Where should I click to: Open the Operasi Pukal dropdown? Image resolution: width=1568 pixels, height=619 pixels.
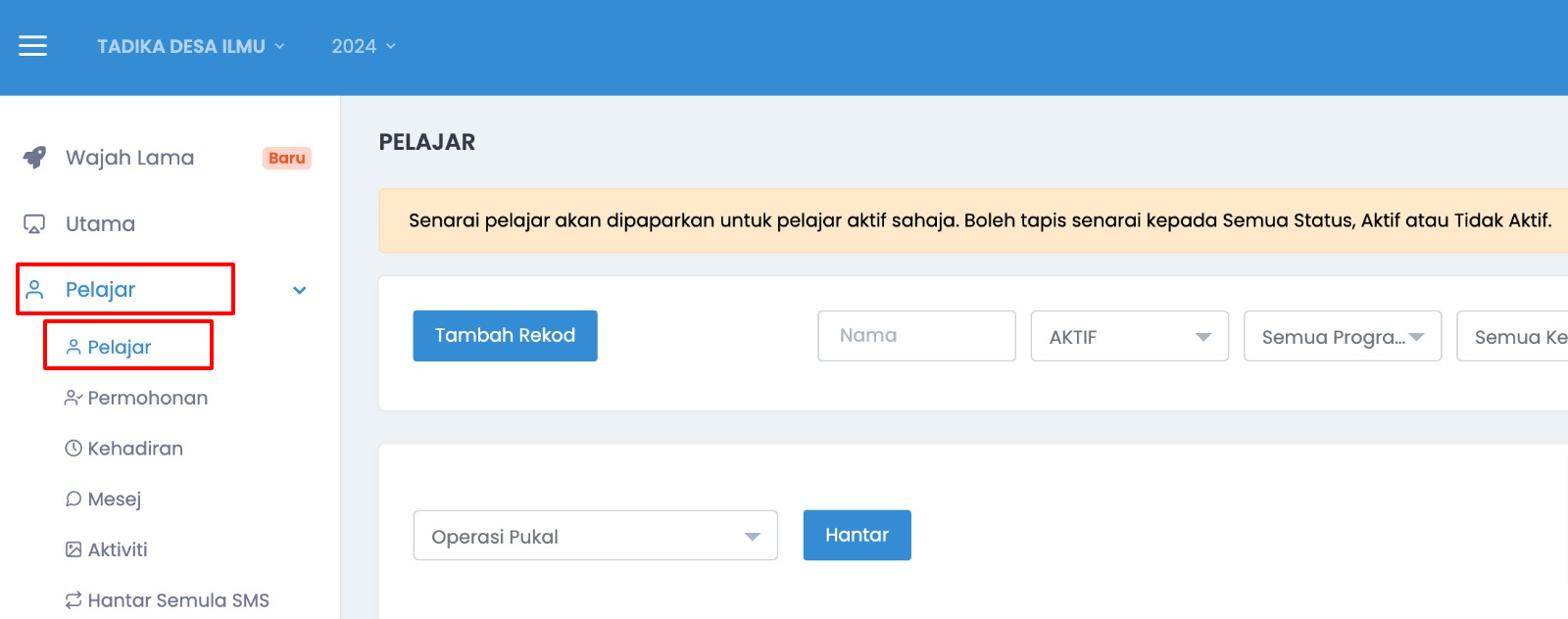[596, 536]
